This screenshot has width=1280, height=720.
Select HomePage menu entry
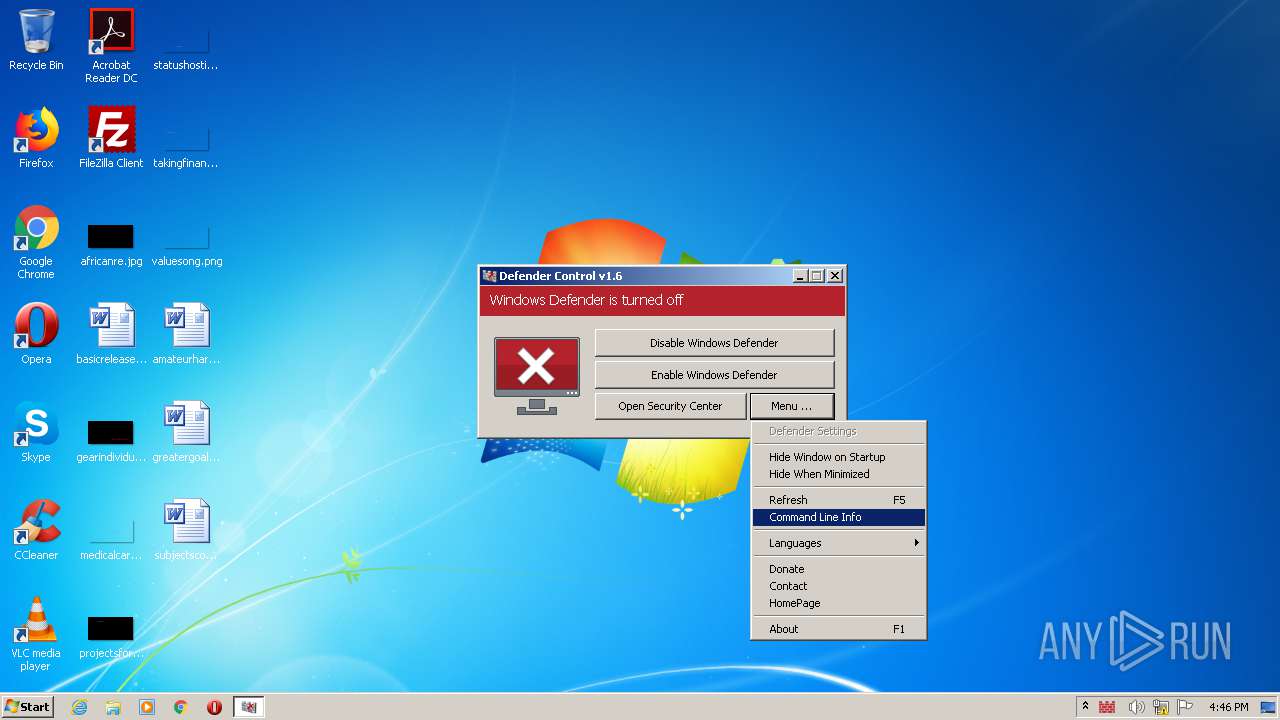pos(839,603)
